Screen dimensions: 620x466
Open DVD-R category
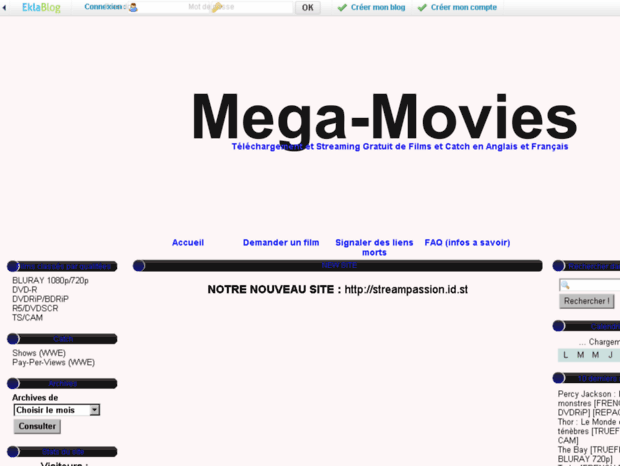[25, 290]
